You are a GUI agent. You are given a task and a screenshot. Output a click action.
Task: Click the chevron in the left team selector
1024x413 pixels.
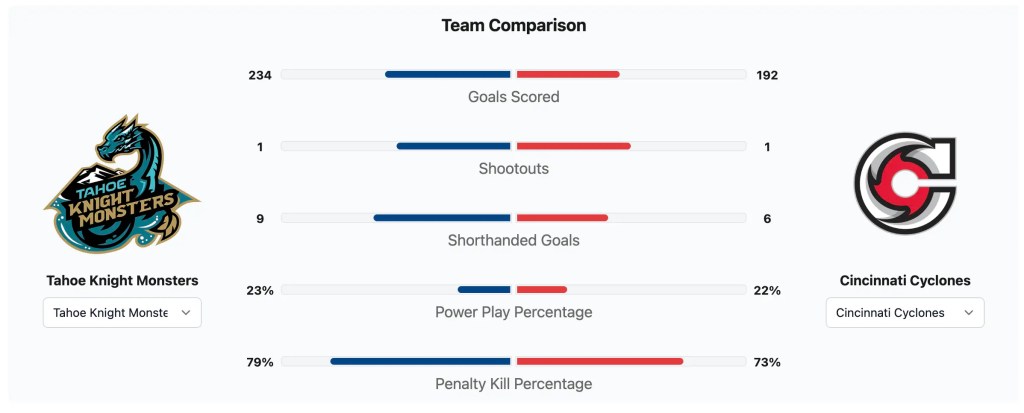(x=186, y=313)
